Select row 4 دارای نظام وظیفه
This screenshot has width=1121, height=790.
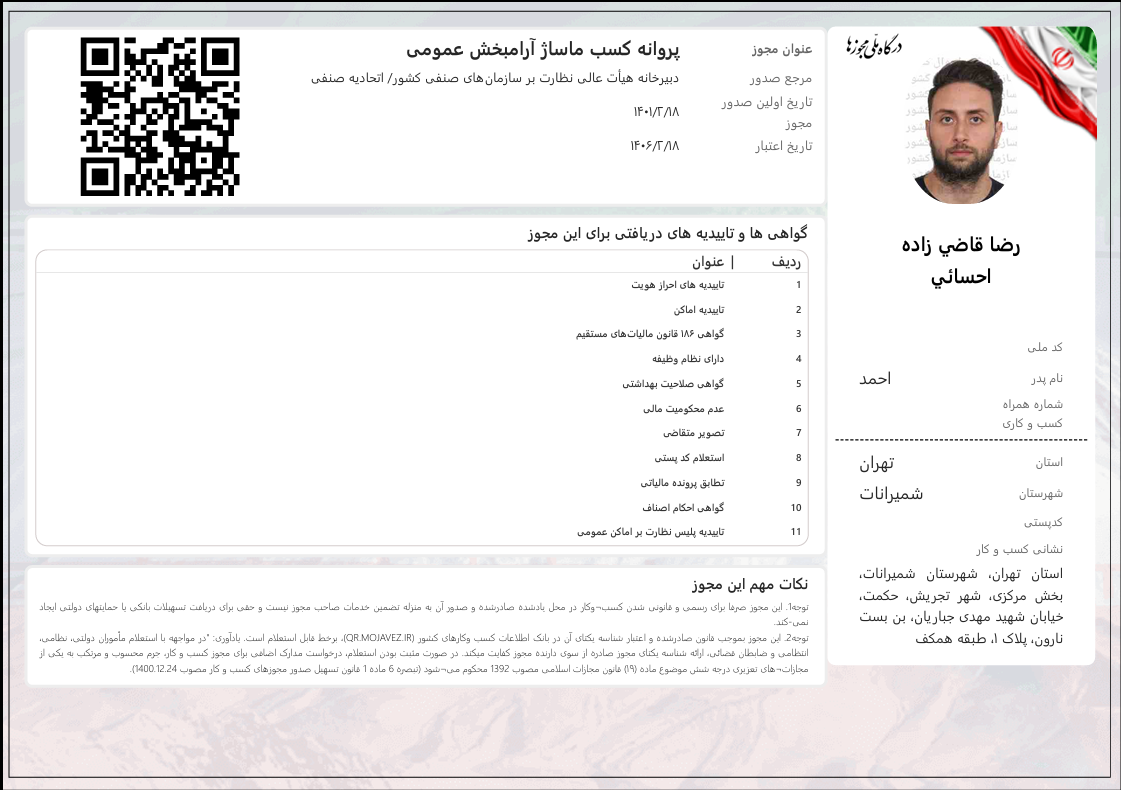[x=422, y=359]
